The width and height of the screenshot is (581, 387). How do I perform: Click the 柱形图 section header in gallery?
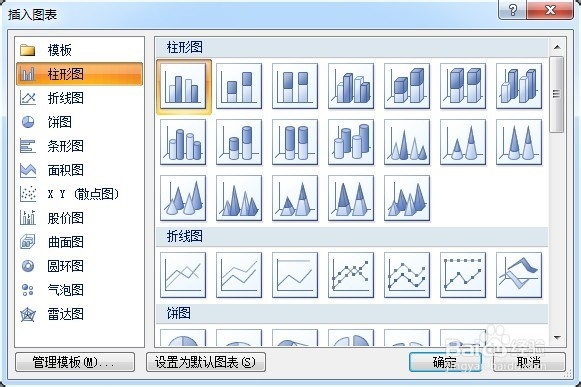click(x=352, y=47)
